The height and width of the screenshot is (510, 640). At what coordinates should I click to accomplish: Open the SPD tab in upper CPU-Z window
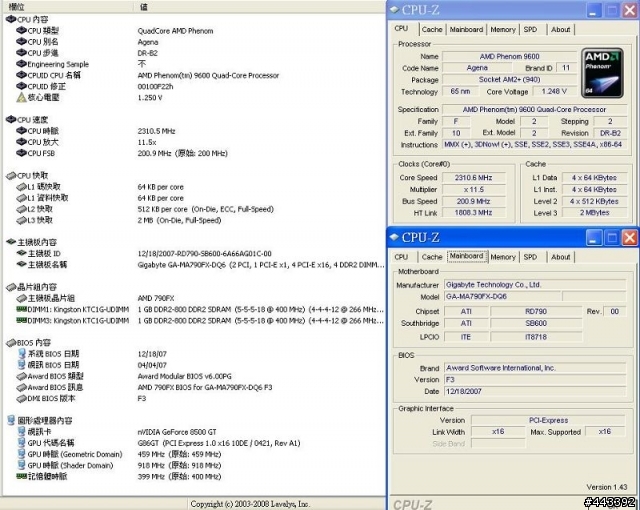[x=530, y=29]
